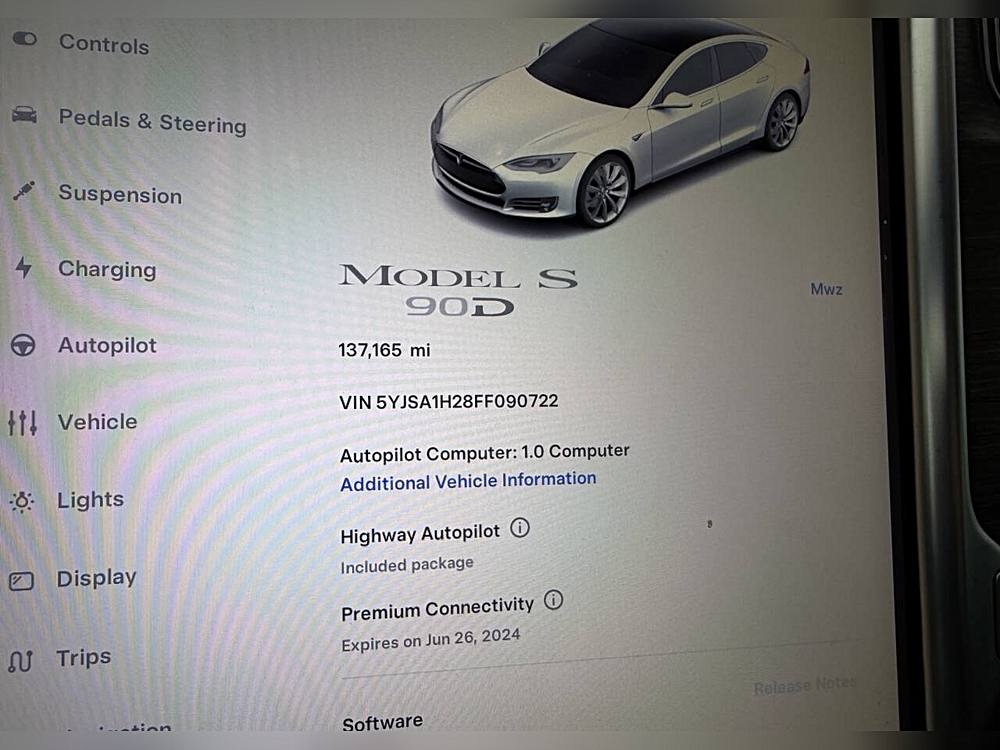Screen dimensions: 1000x750
Task: Tap the Trips route icon
Action: pos(20,661)
